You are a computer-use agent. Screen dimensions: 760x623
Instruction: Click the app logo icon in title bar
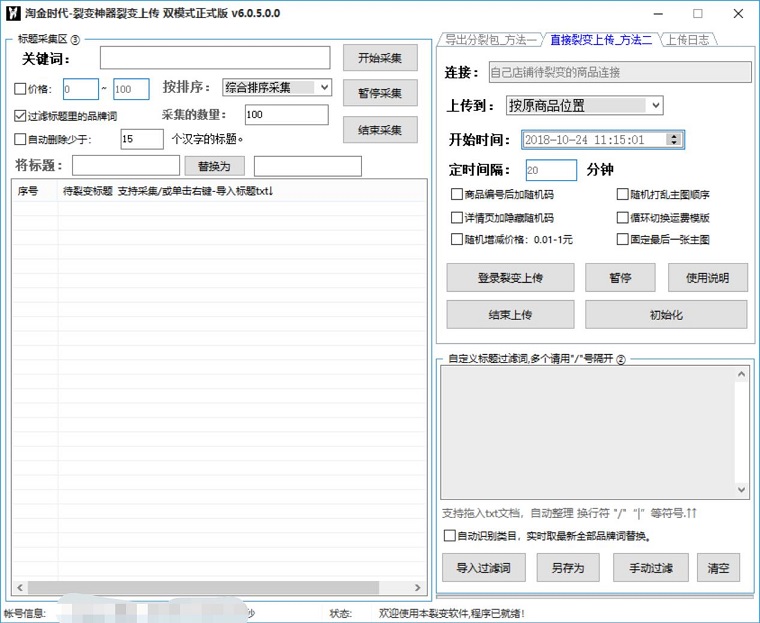click(x=13, y=13)
